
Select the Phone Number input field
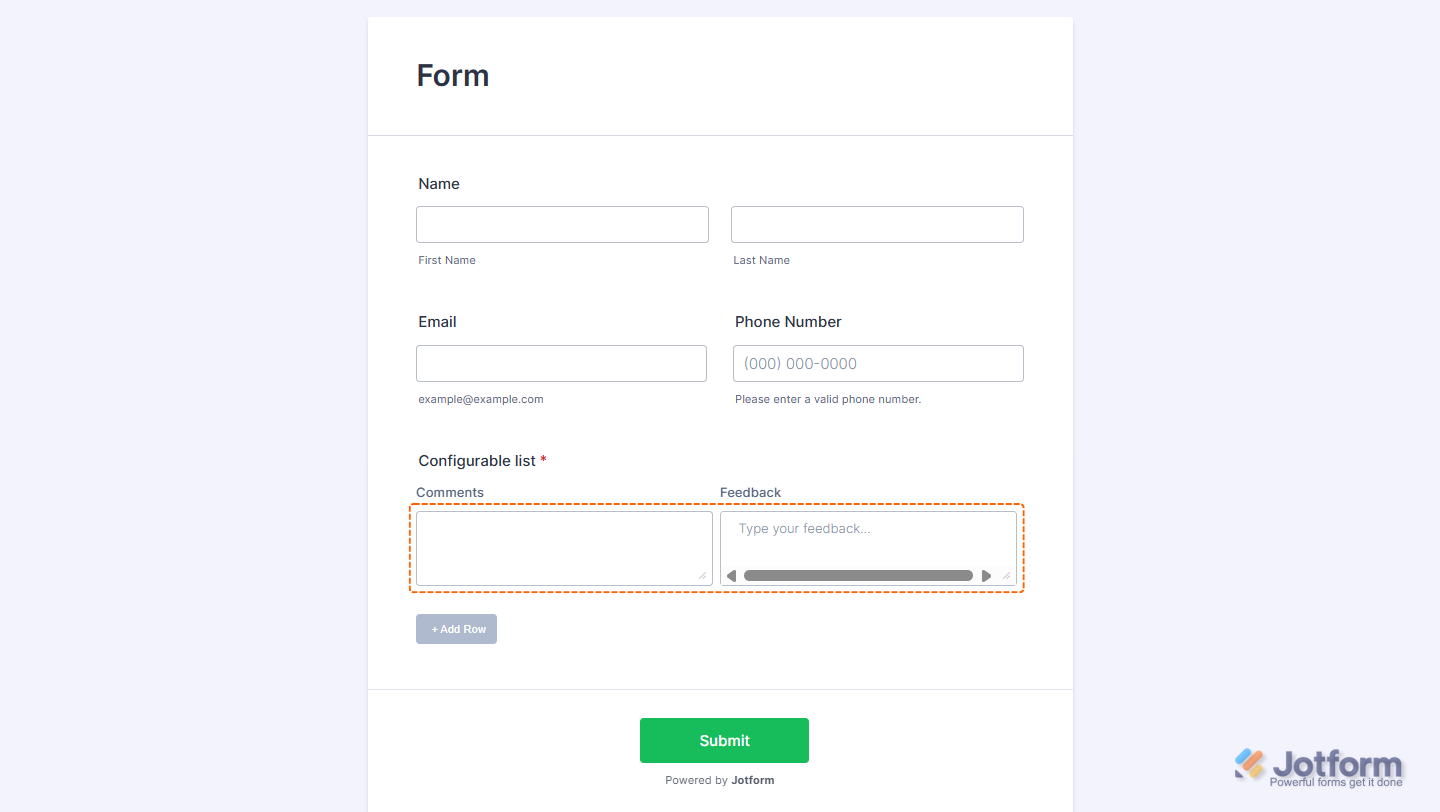coord(878,363)
